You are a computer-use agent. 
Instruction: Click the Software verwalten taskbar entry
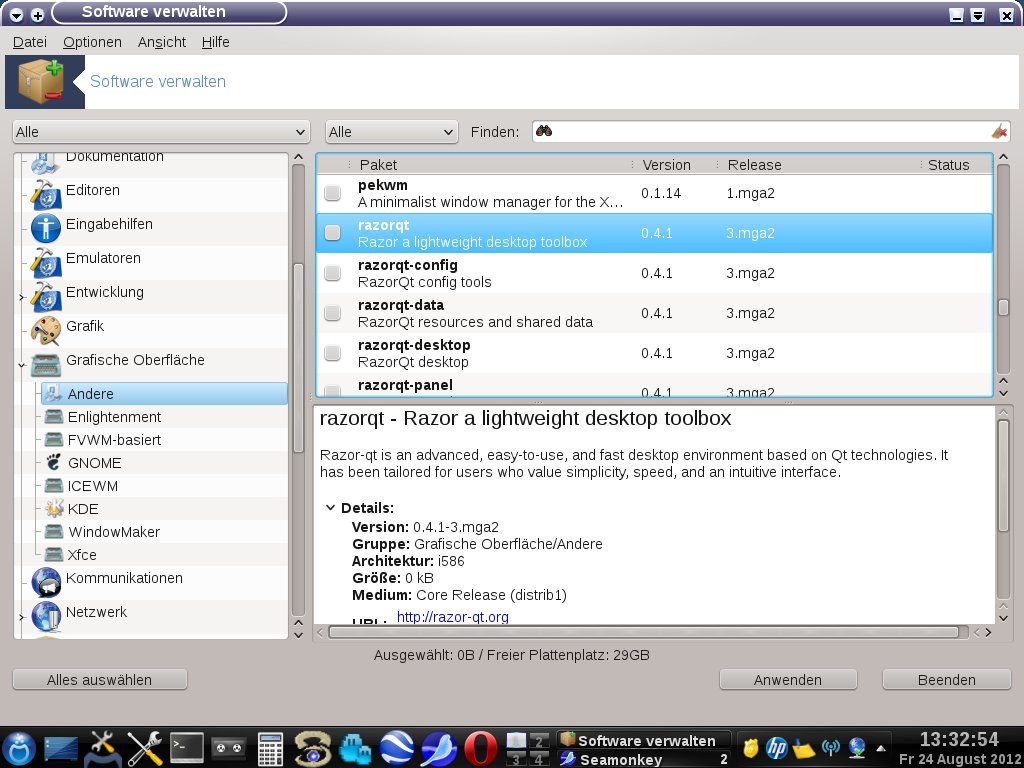tap(644, 740)
